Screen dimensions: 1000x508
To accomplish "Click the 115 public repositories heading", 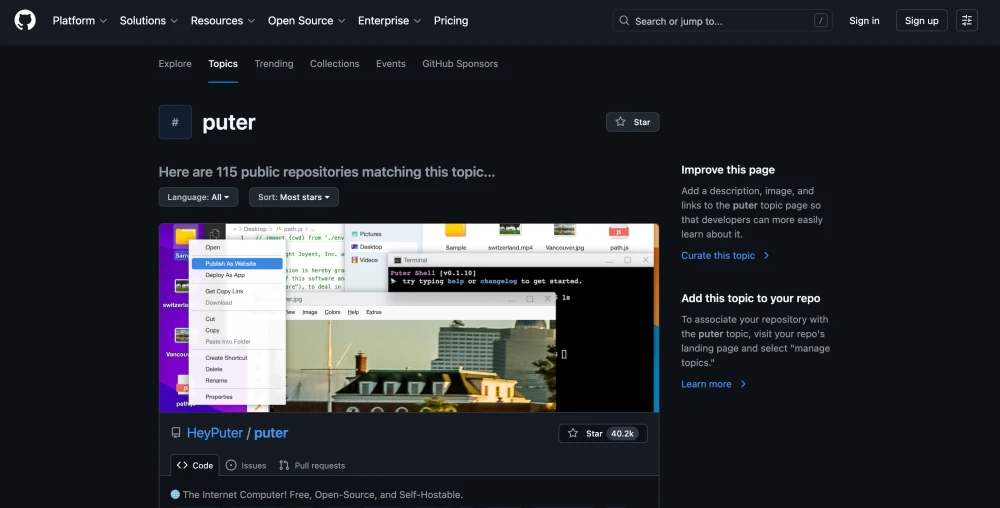I will coord(327,171).
